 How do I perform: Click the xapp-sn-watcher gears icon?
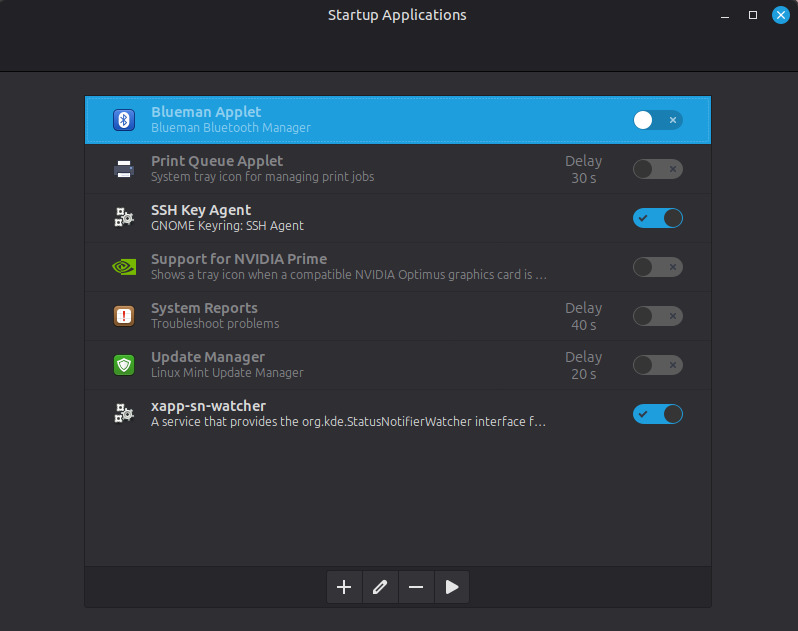124,414
